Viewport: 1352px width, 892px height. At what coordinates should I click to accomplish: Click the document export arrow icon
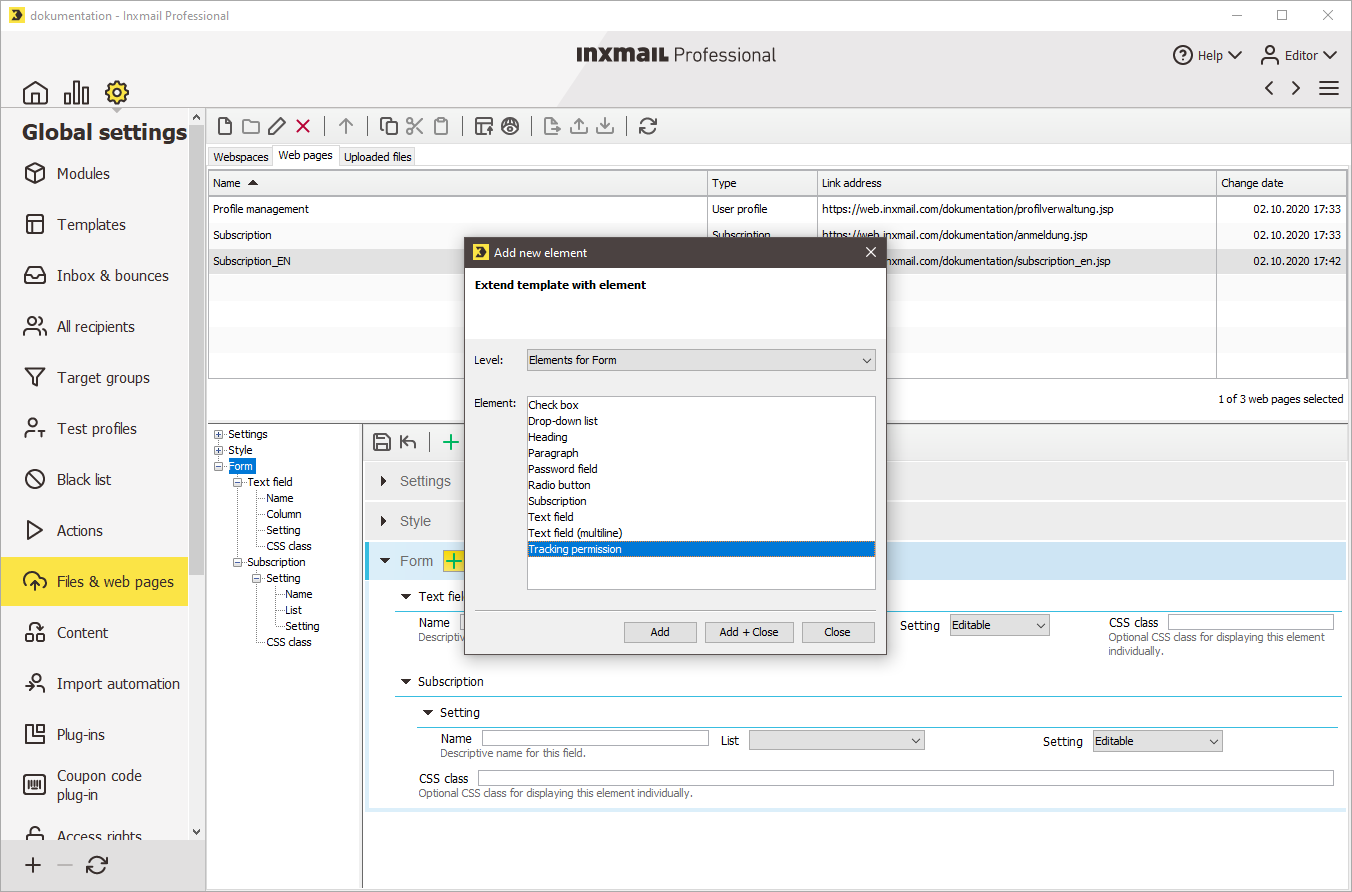tap(552, 126)
